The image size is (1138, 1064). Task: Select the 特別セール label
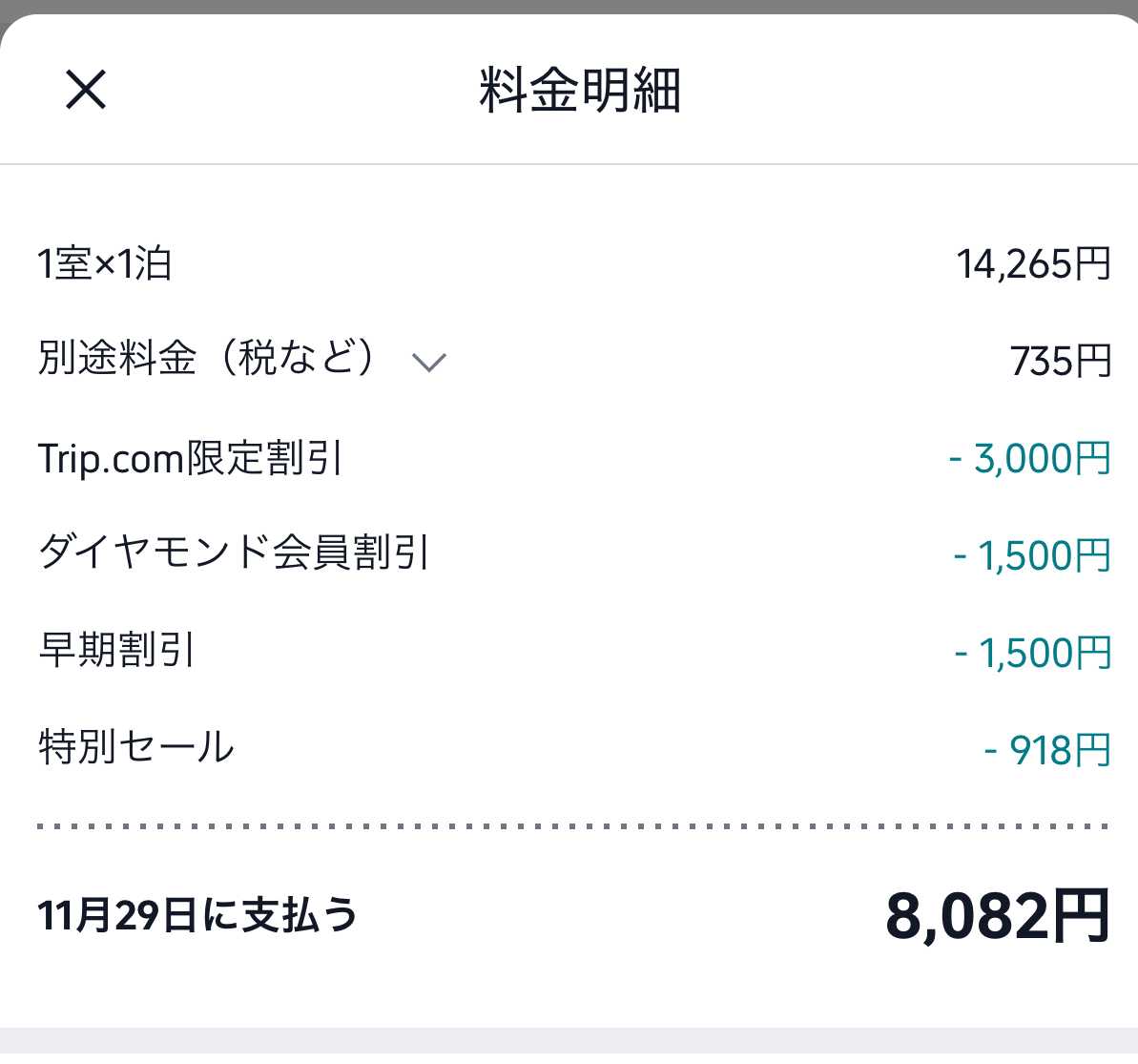(135, 747)
